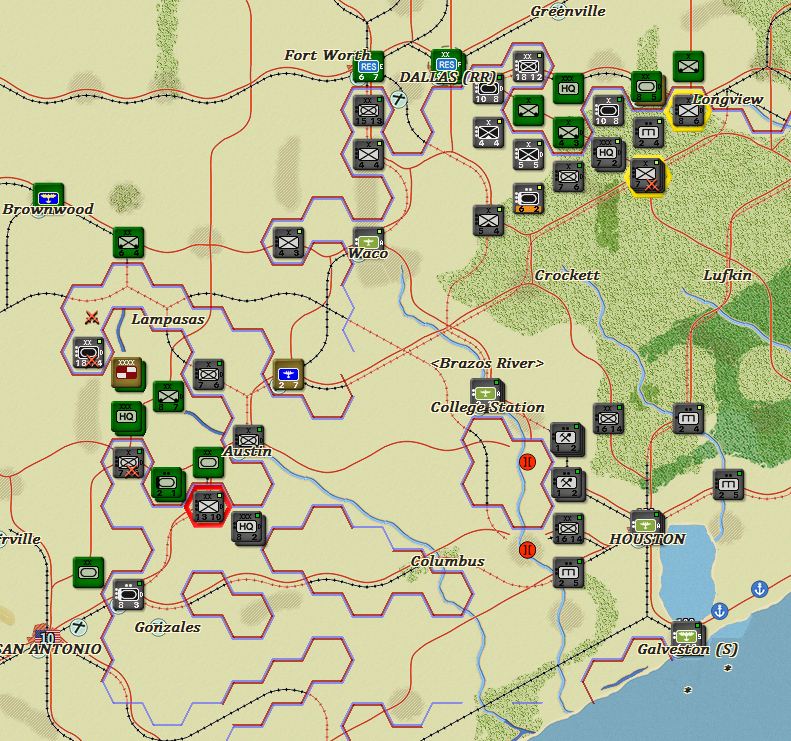The width and height of the screenshot is (791, 741).
Task: Select the green air unit at Brownwood
Action: pos(48,197)
